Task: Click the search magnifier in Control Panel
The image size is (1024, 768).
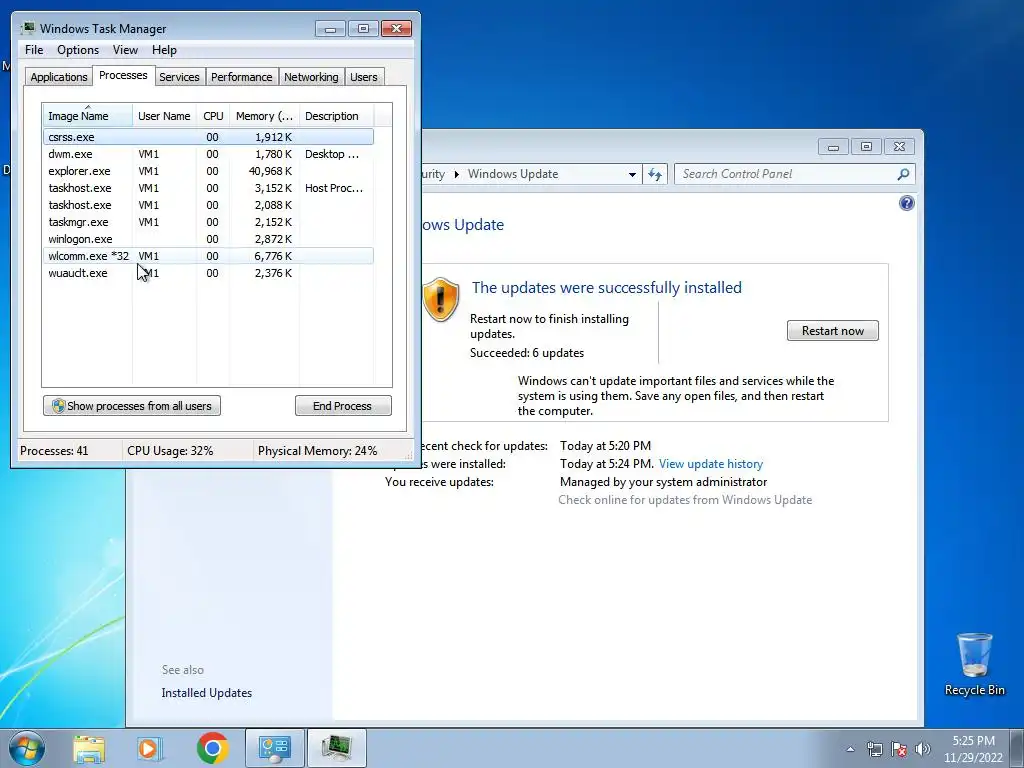Action: 903,174
